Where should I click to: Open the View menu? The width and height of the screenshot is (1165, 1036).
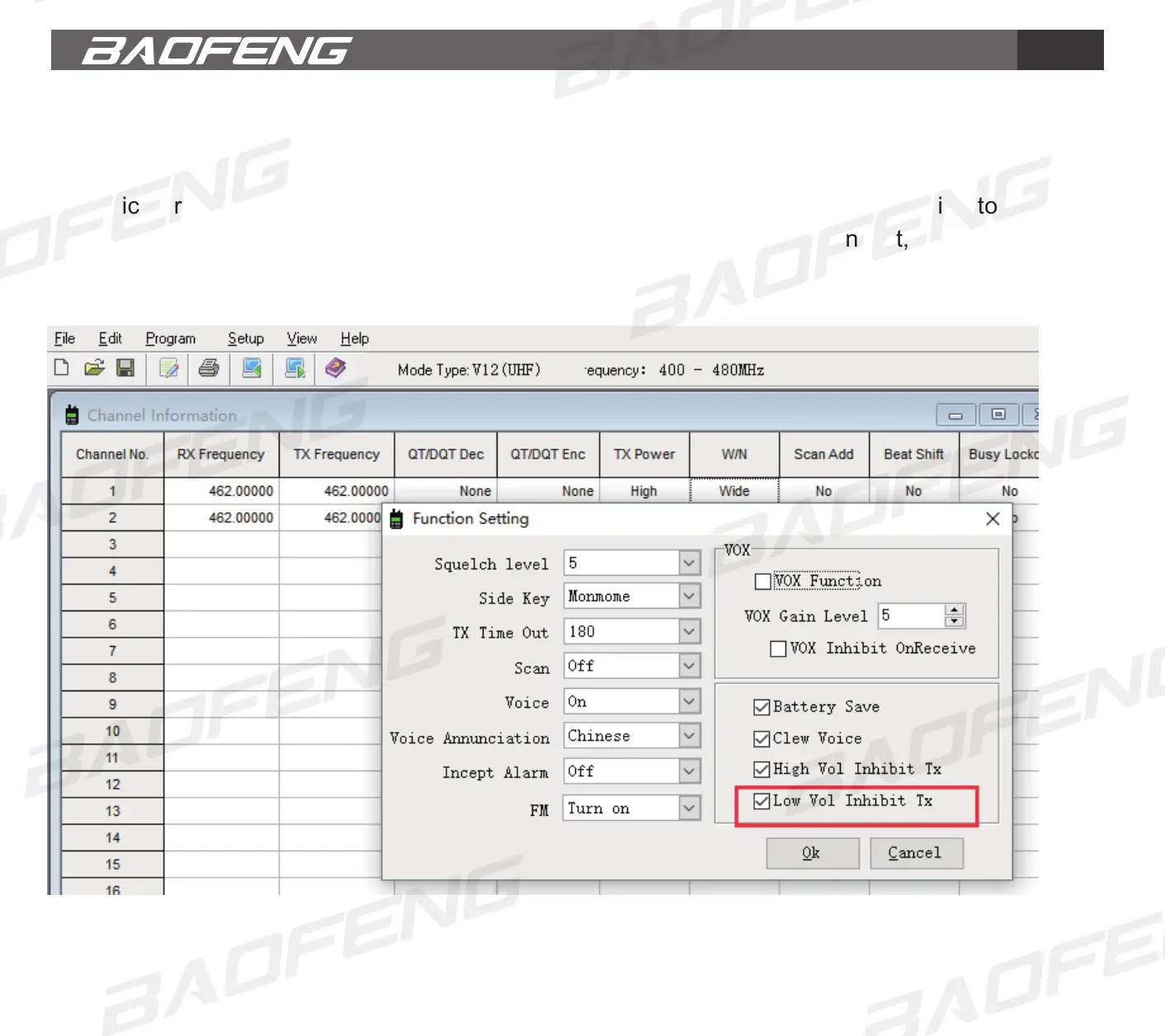(x=302, y=339)
